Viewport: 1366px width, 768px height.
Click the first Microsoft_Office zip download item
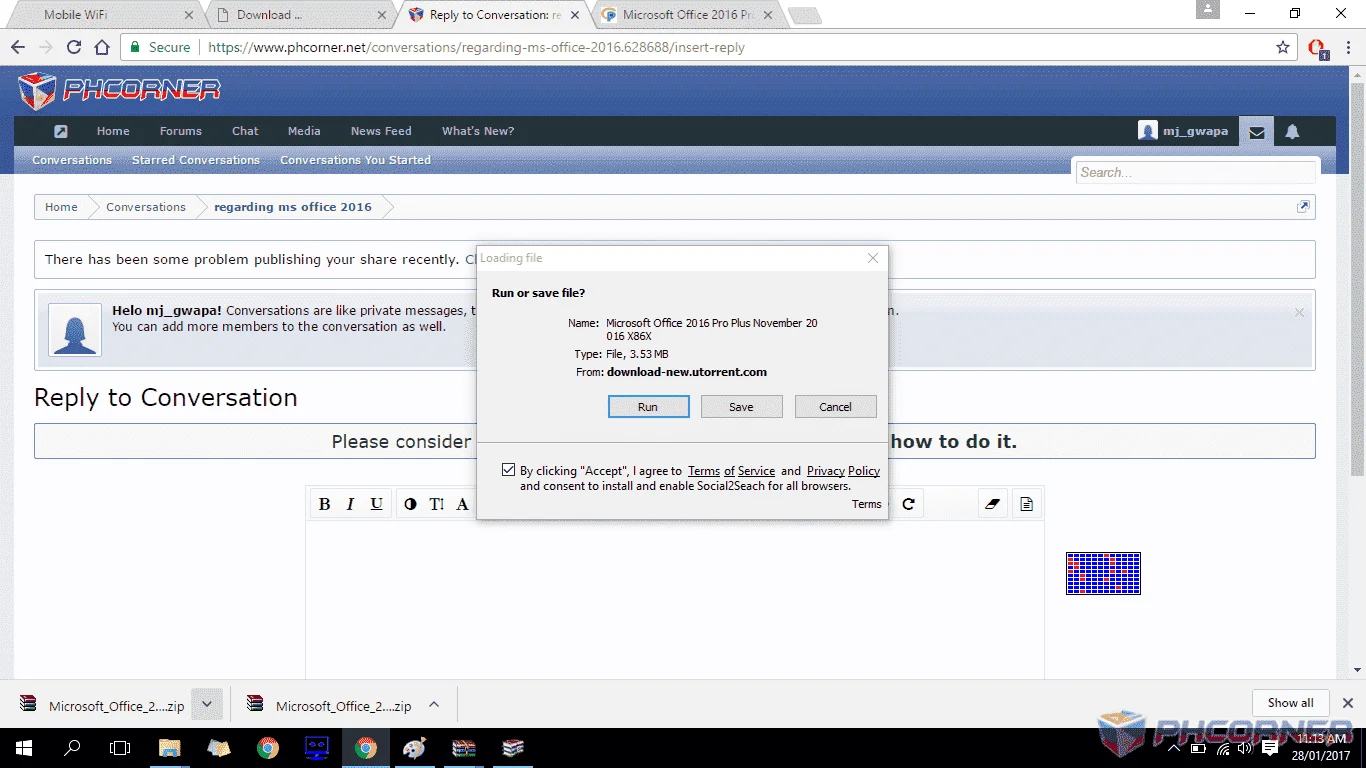click(102, 704)
